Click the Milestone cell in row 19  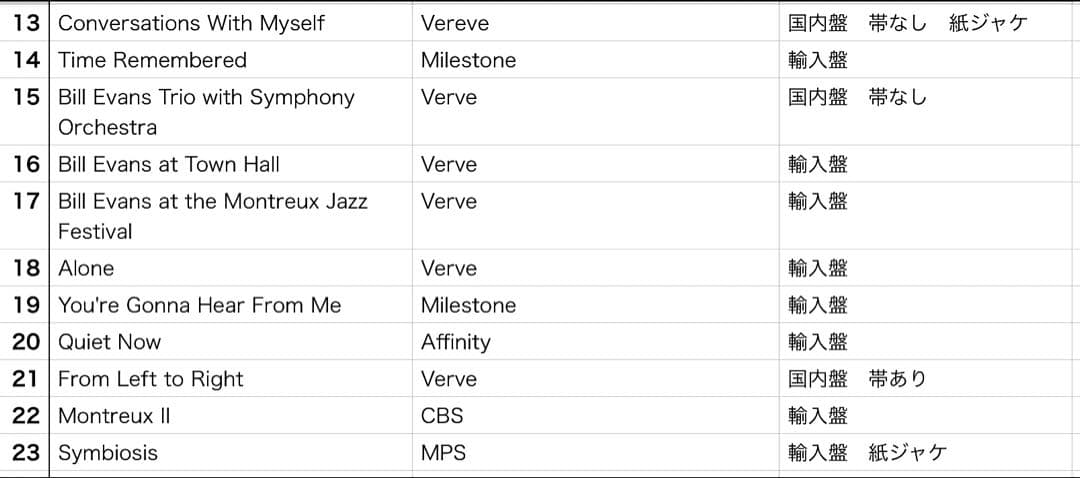click(468, 305)
